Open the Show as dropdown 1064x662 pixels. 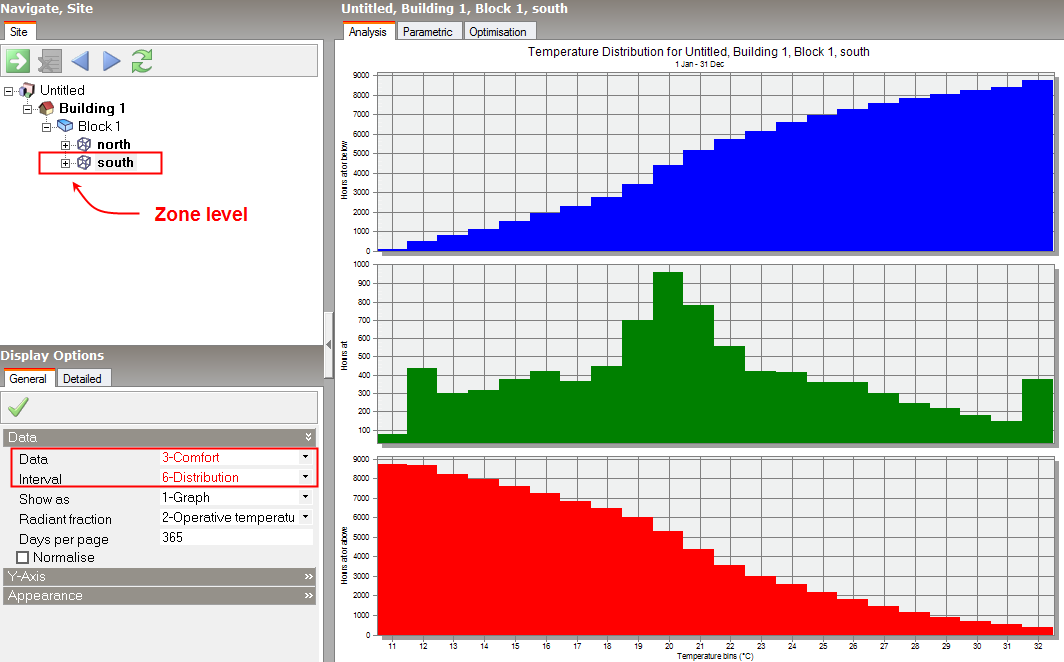coord(304,498)
